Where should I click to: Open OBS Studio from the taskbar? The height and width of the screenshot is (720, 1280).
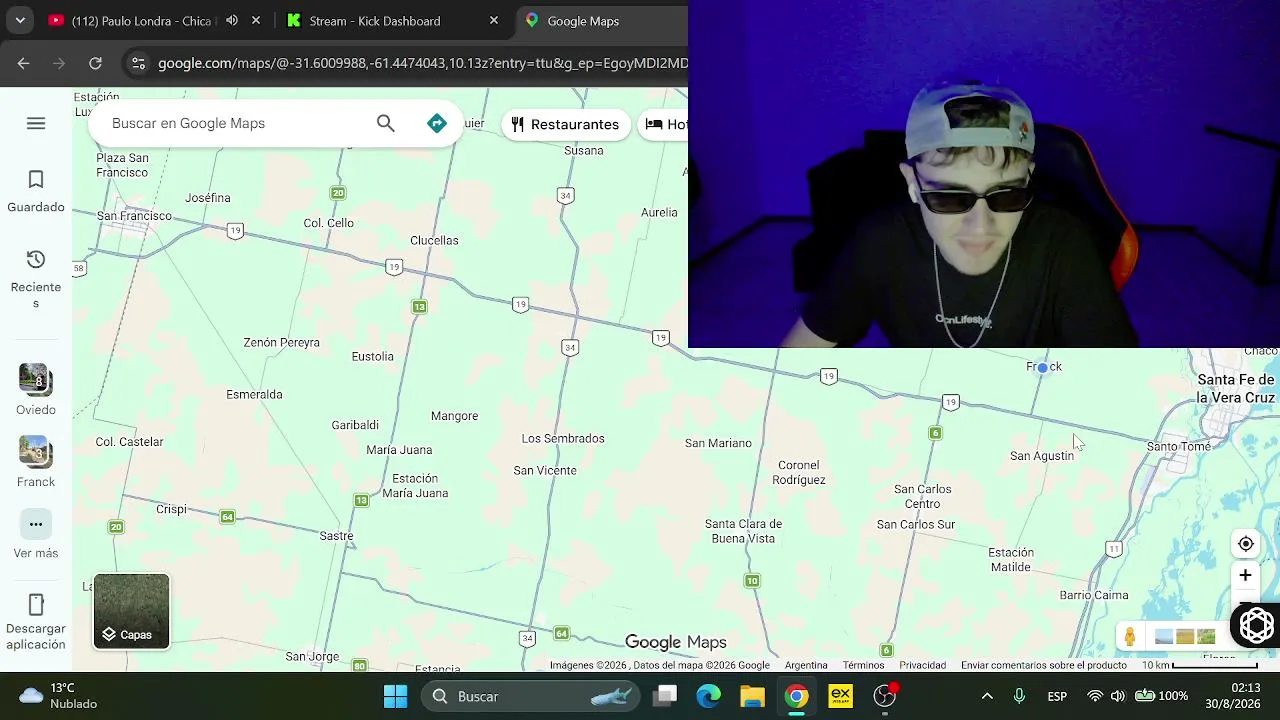click(885, 696)
